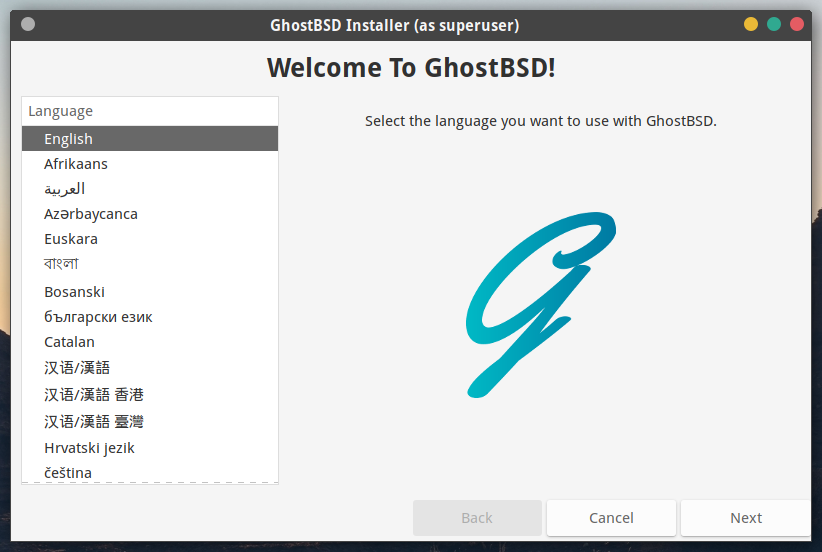Click the Next button

tap(745, 518)
